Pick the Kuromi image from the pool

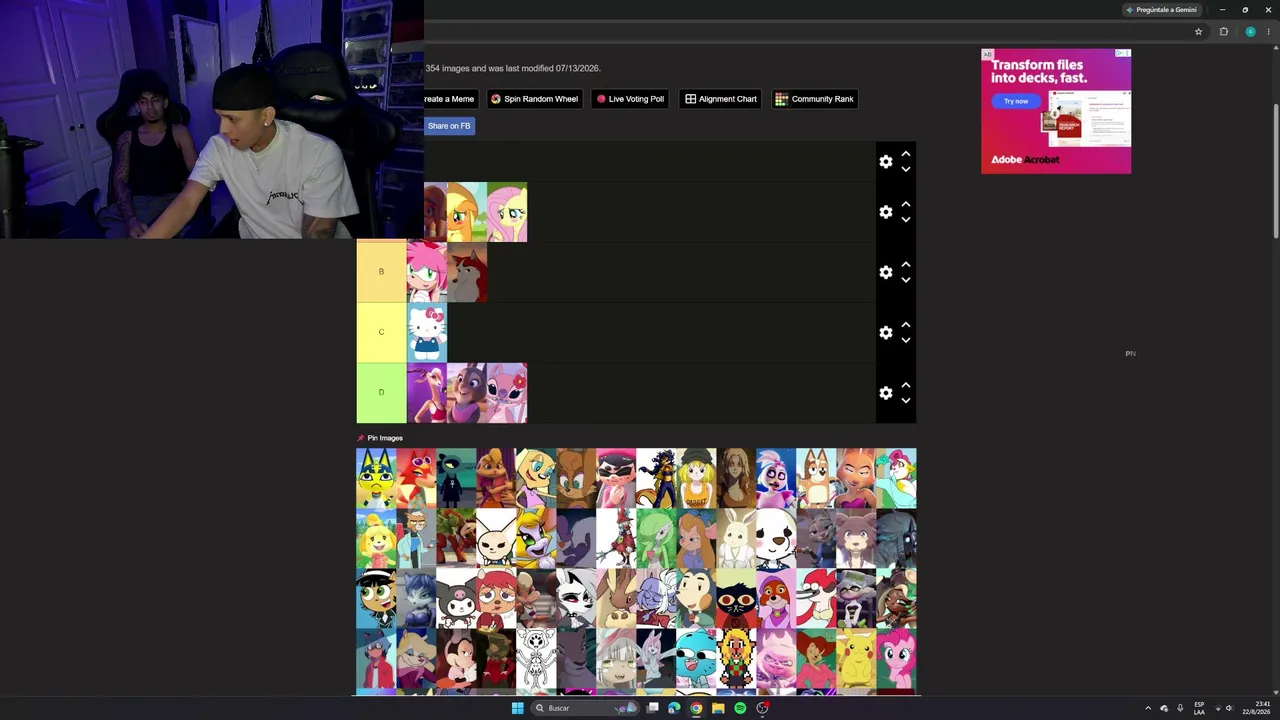(456, 599)
